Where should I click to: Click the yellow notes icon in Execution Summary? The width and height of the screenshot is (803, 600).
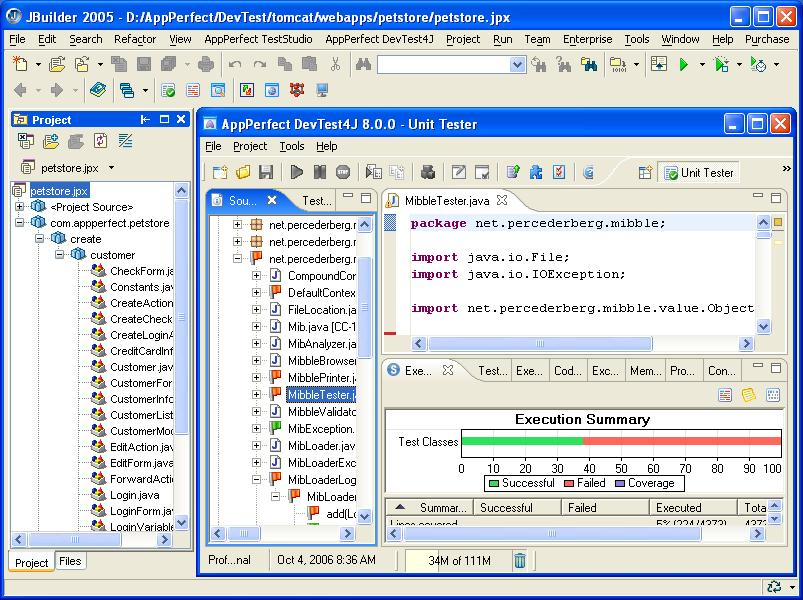click(748, 395)
